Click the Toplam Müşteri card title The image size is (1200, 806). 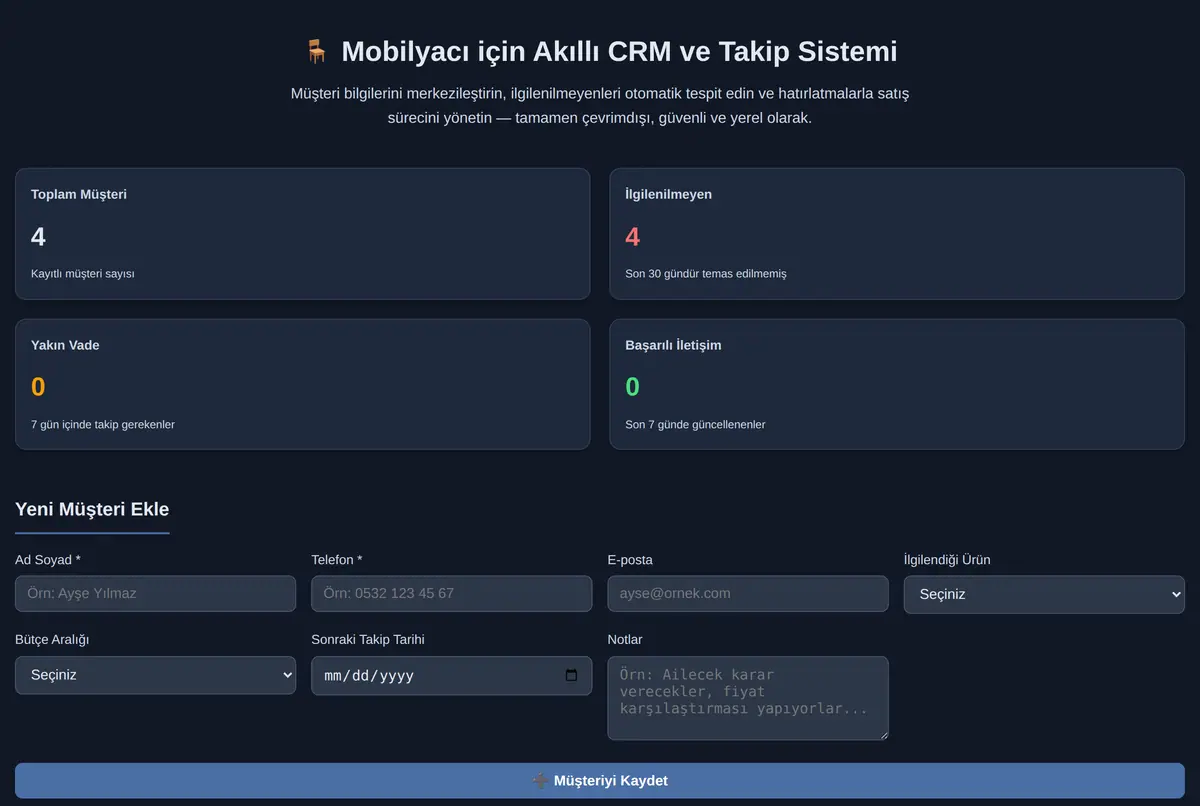(79, 194)
